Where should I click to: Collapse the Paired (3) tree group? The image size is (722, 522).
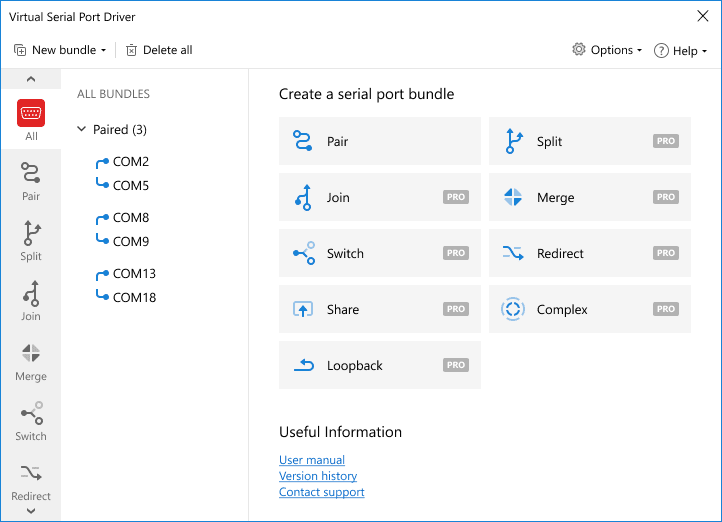coord(82,129)
